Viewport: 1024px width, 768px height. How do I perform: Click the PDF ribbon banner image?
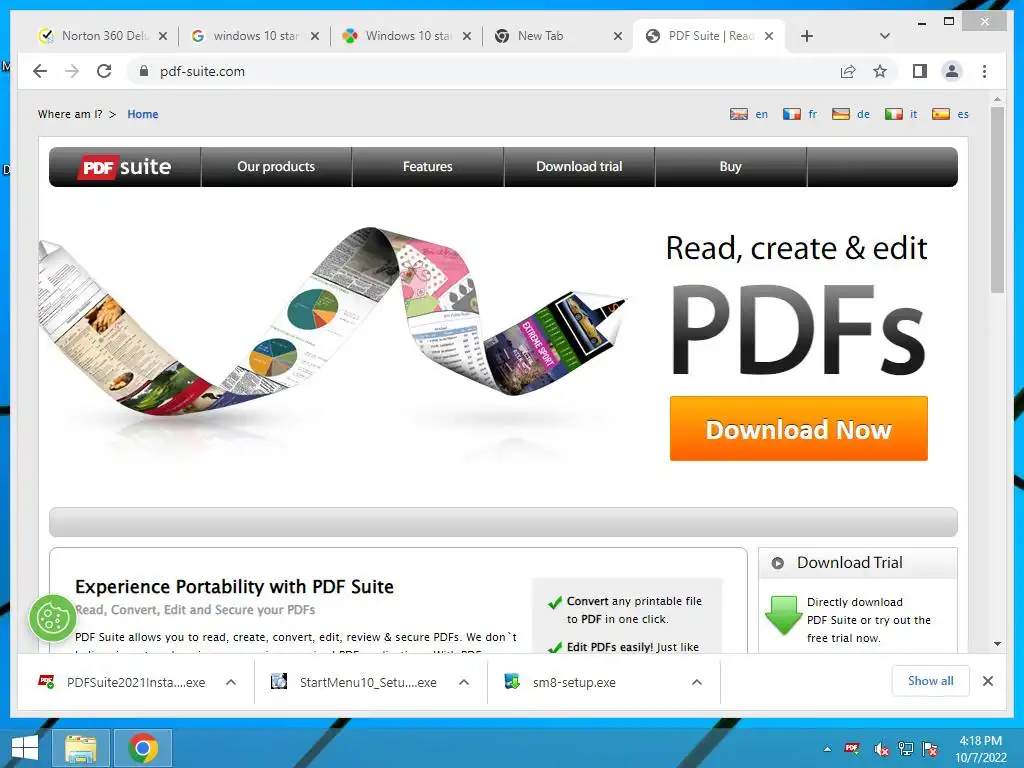(333, 320)
